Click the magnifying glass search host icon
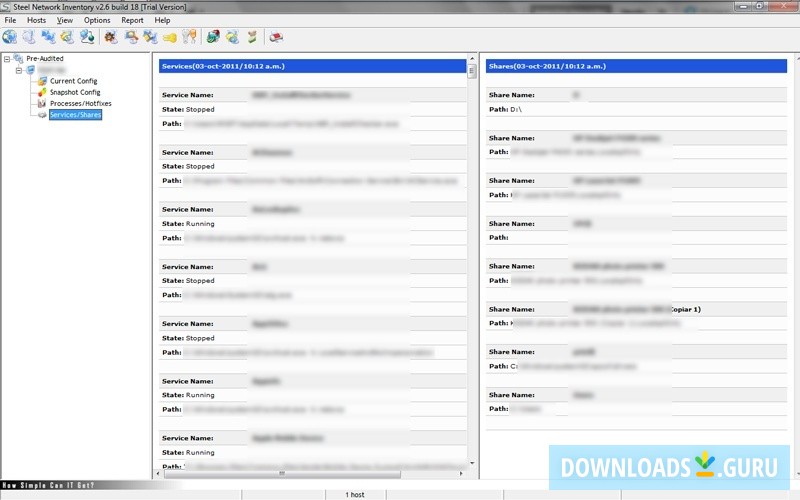The width and height of the screenshot is (800, 500). click(131, 37)
